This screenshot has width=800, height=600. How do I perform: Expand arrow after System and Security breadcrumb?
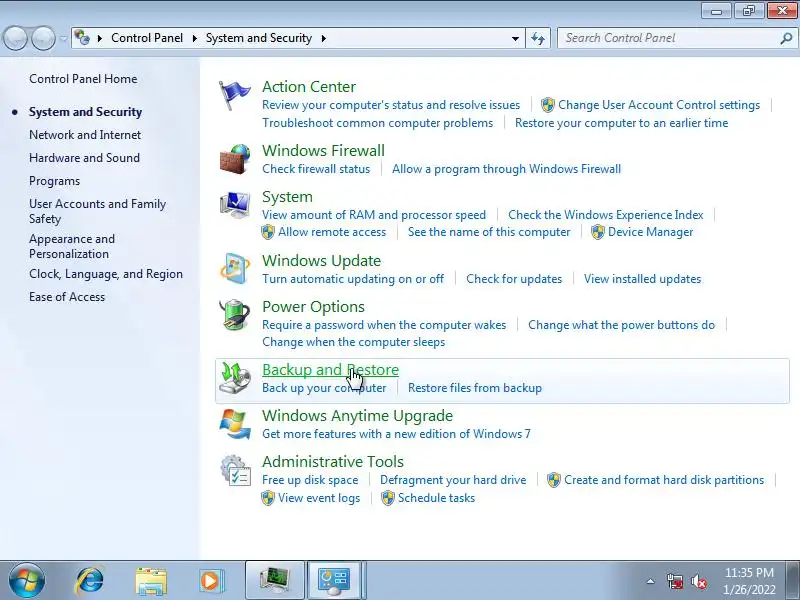(323, 38)
